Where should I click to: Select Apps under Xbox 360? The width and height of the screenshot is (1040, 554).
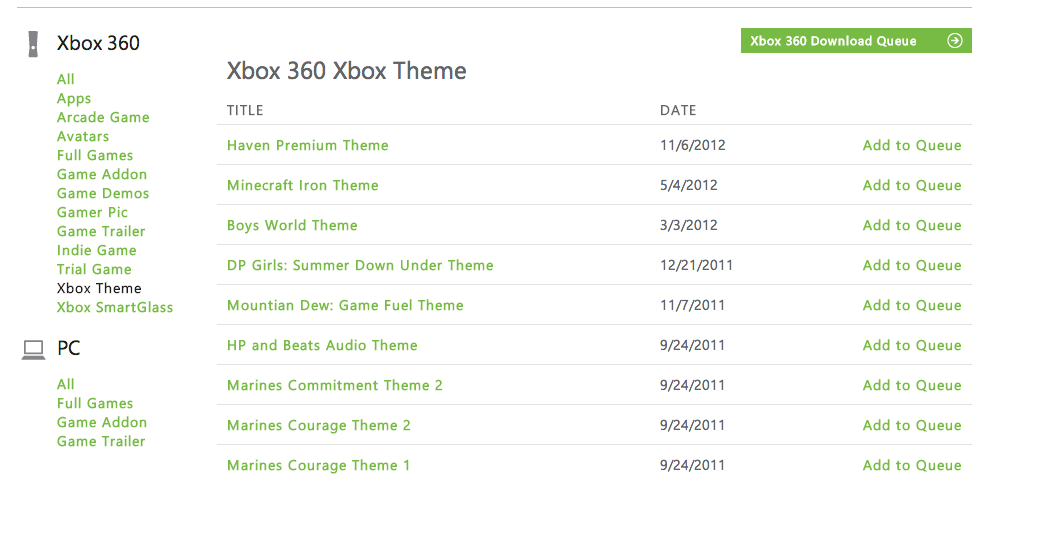(74, 98)
